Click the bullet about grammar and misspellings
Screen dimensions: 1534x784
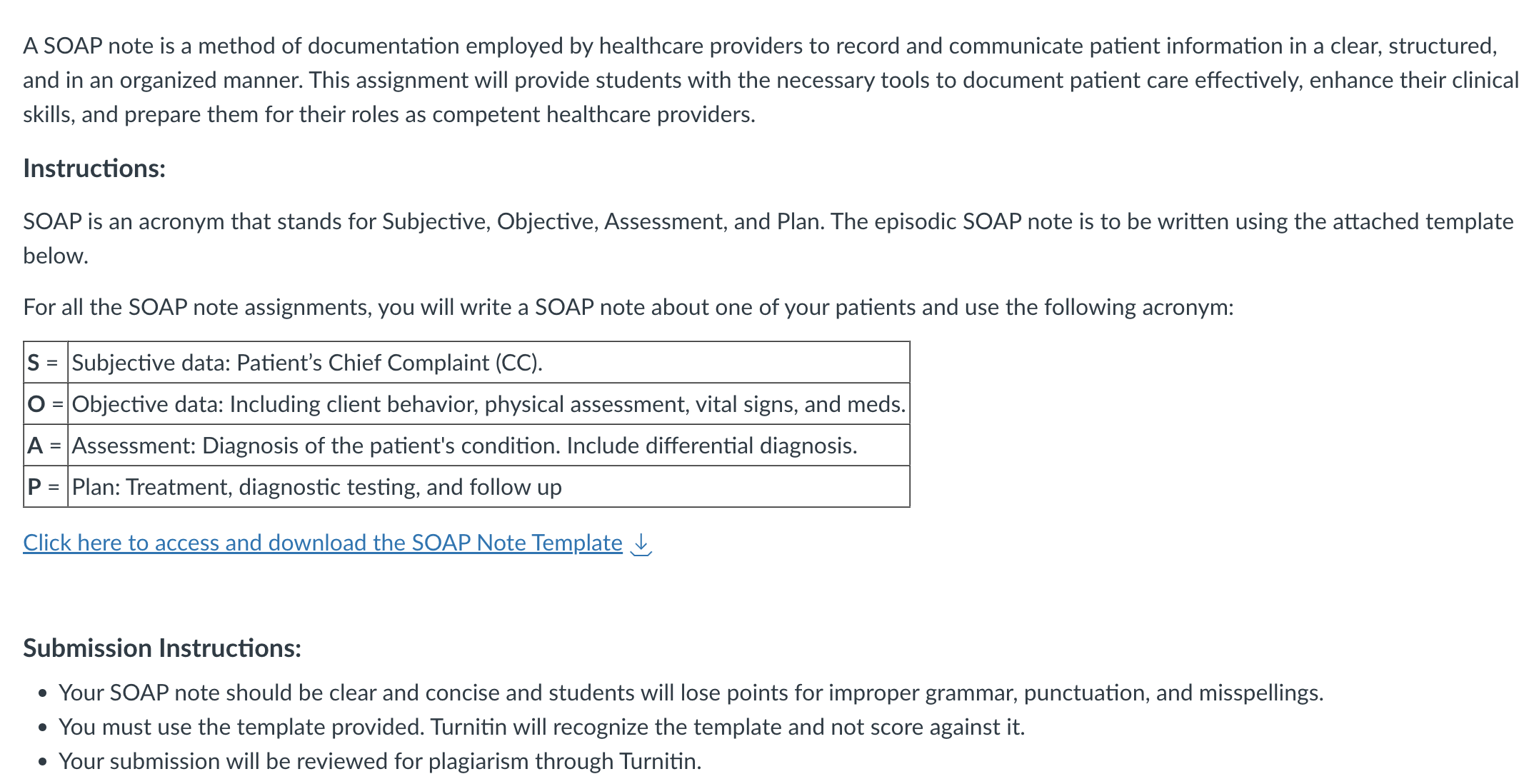coord(691,693)
